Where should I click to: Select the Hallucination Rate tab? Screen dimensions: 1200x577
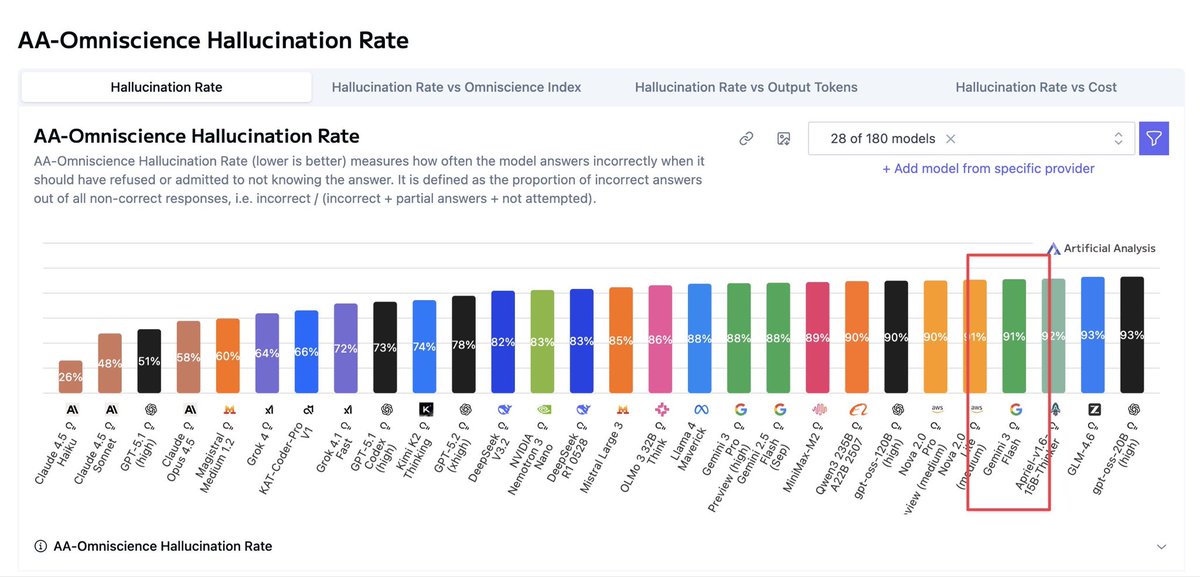coord(166,87)
